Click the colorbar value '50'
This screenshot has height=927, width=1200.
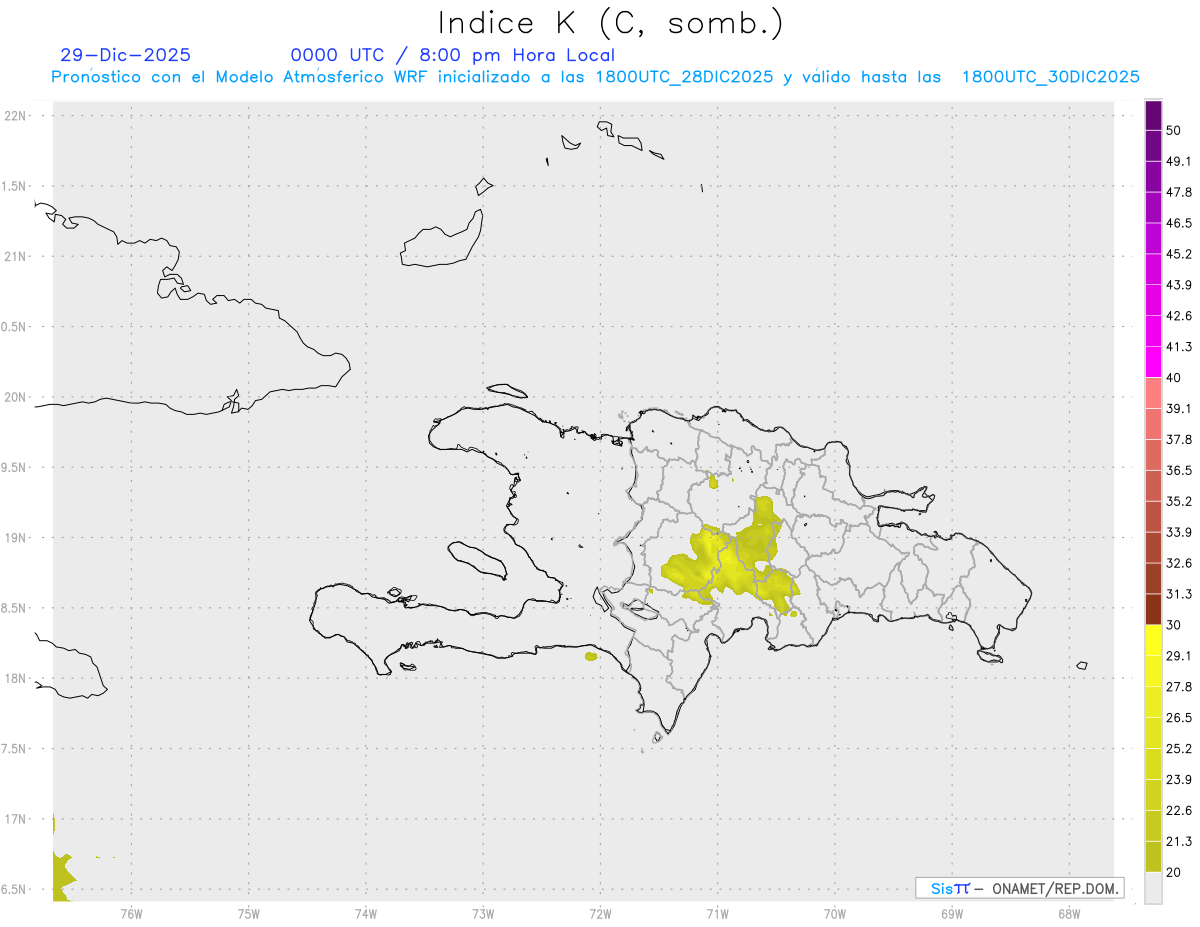(x=1174, y=131)
